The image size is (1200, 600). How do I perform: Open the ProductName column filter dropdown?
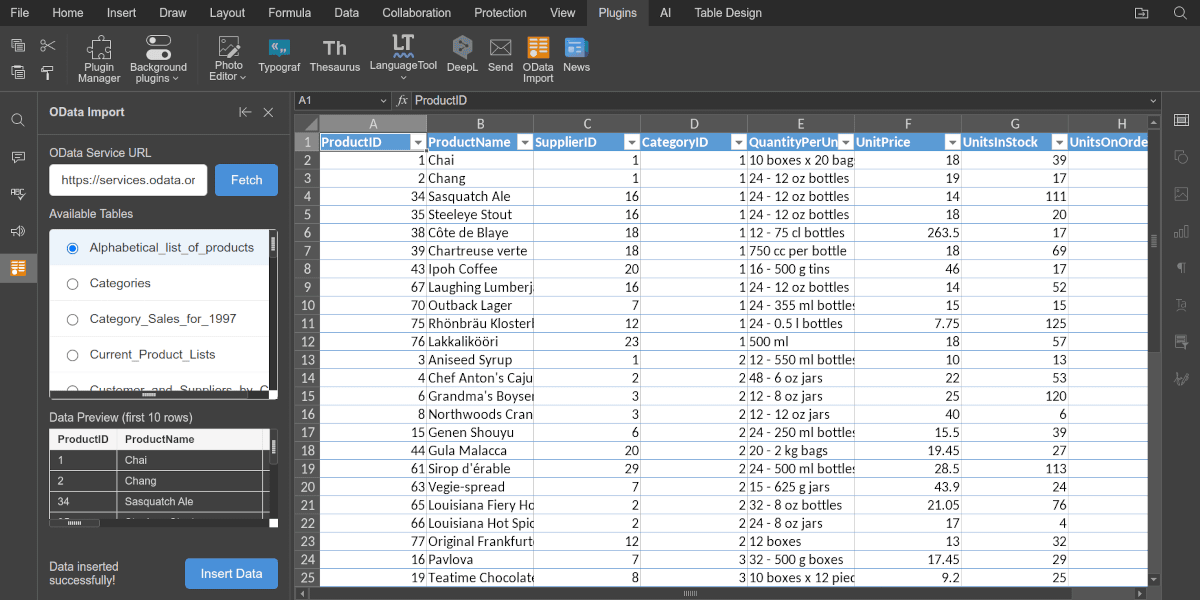(527, 141)
